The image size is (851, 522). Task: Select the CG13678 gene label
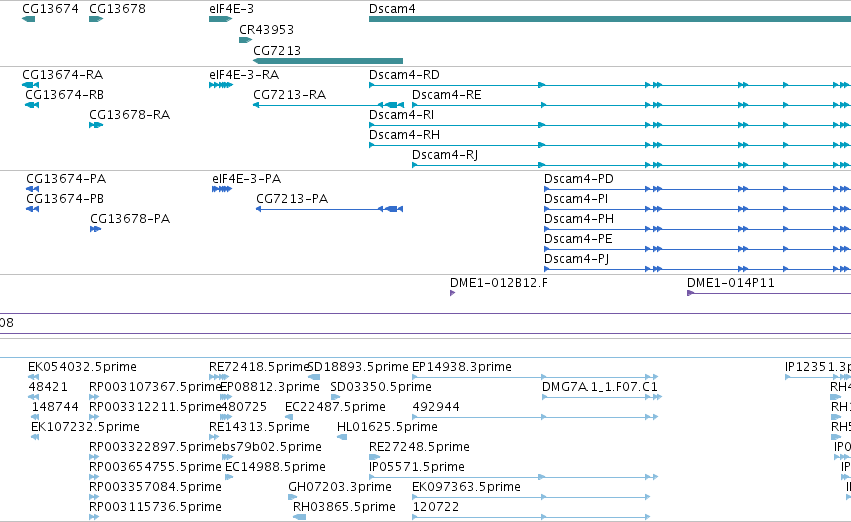pos(117,9)
